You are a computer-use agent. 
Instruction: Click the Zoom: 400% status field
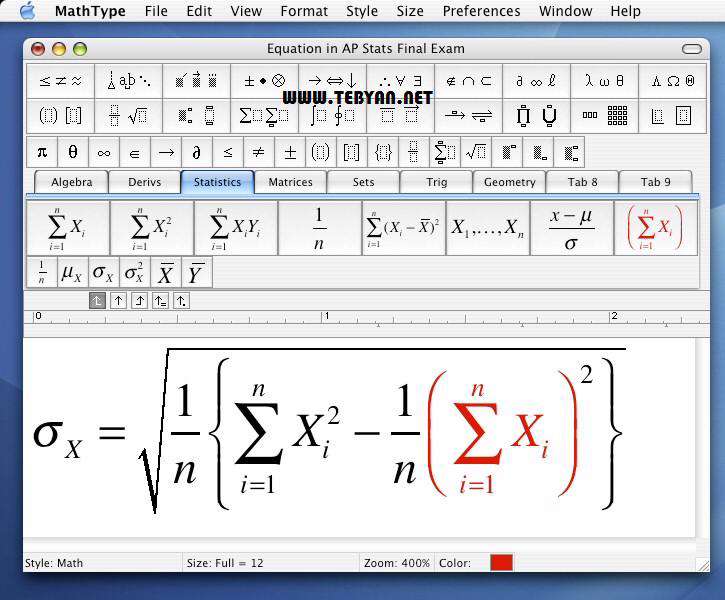(397, 563)
